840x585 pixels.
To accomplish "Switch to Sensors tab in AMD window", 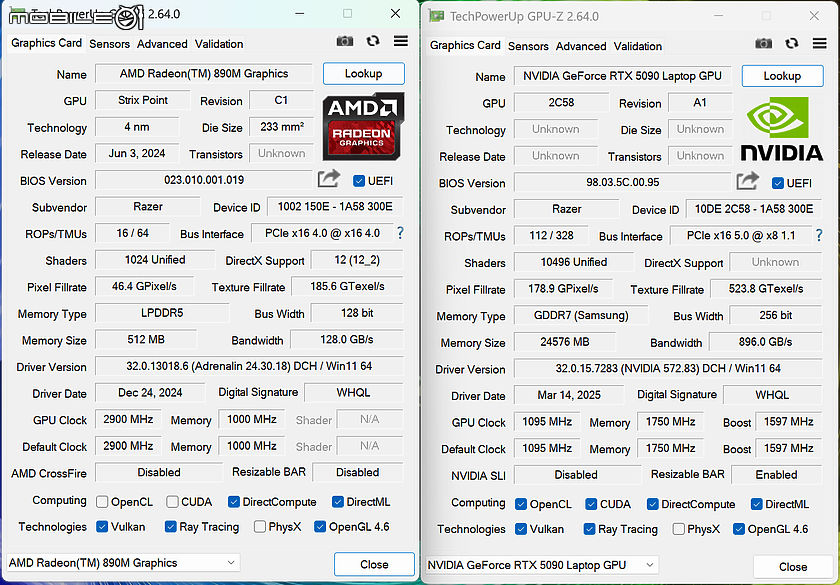I will (x=109, y=44).
